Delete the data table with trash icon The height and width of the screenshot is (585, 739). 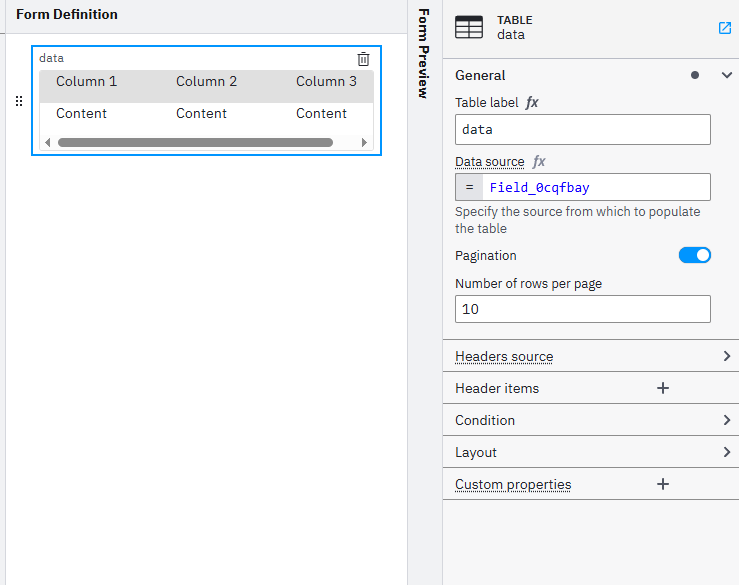[x=363, y=59]
